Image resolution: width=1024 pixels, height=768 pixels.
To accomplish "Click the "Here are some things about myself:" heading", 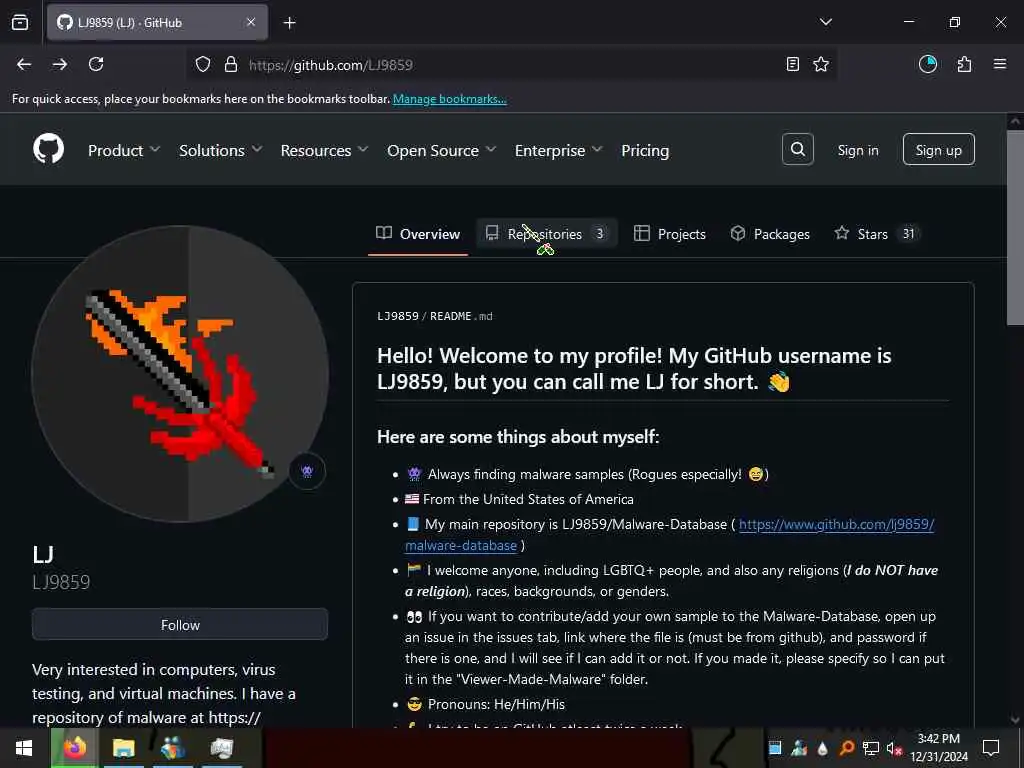I will (x=518, y=437).
